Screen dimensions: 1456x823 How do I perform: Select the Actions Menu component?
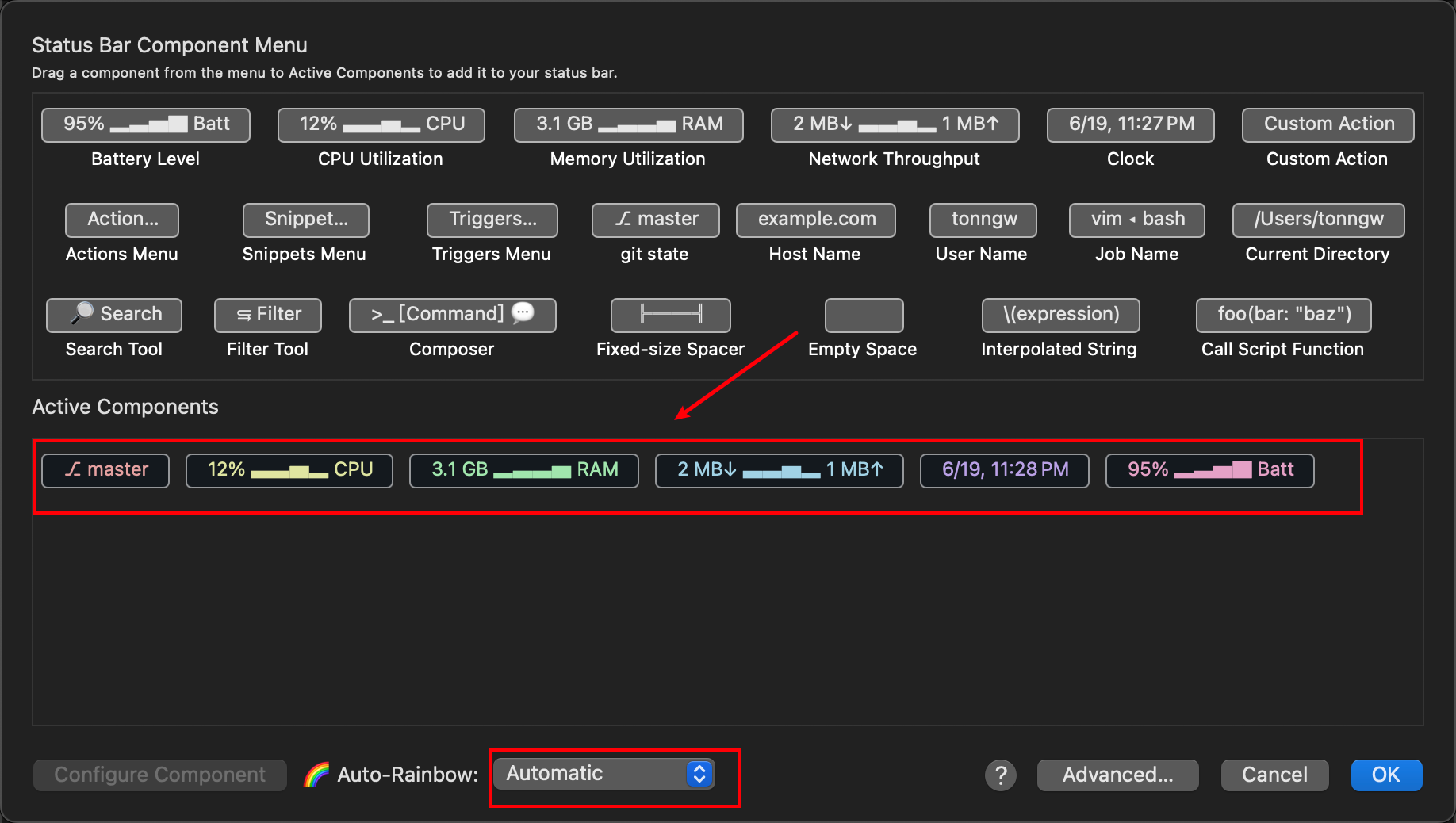(122, 220)
